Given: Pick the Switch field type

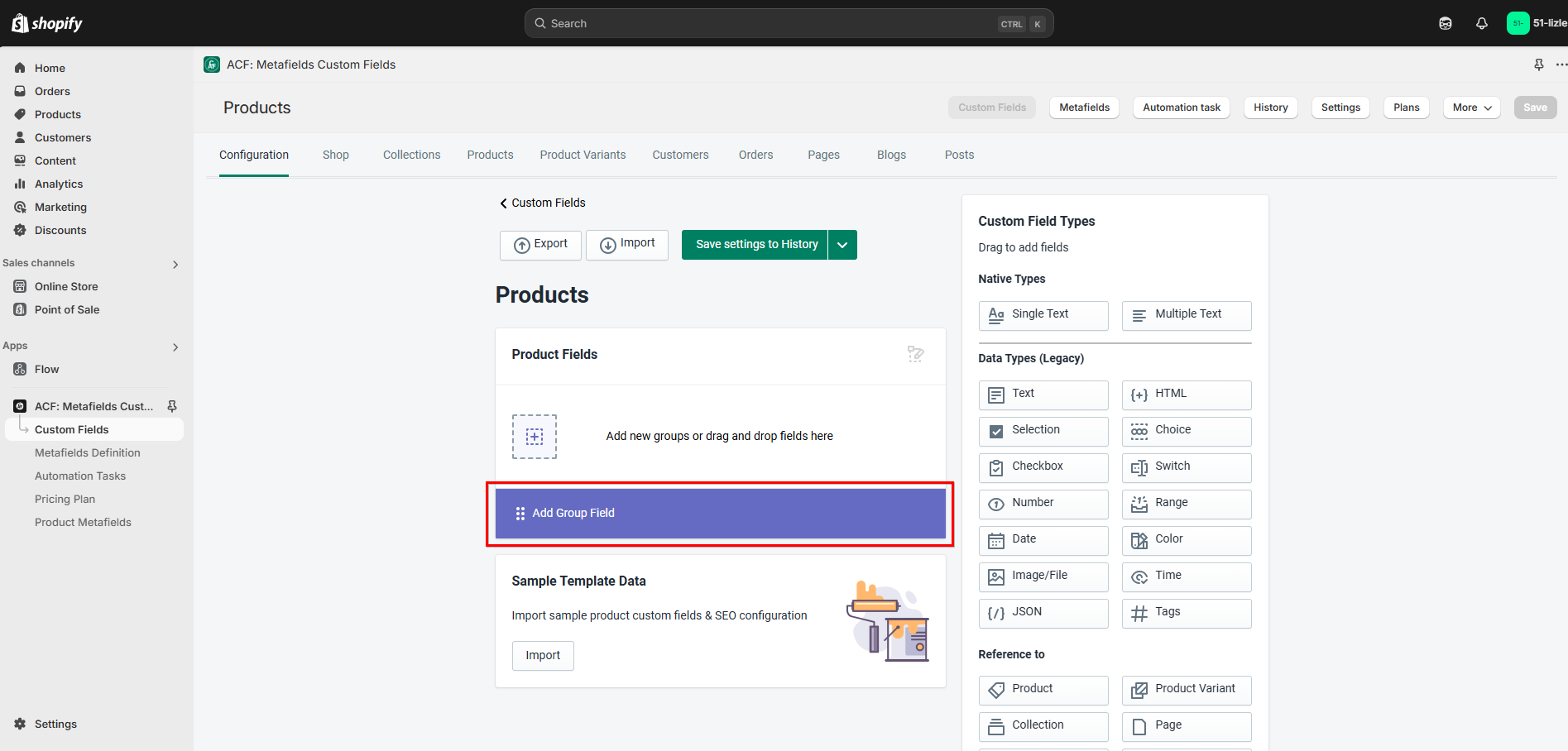Looking at the screenshot, I should (x=1187, y=467).
